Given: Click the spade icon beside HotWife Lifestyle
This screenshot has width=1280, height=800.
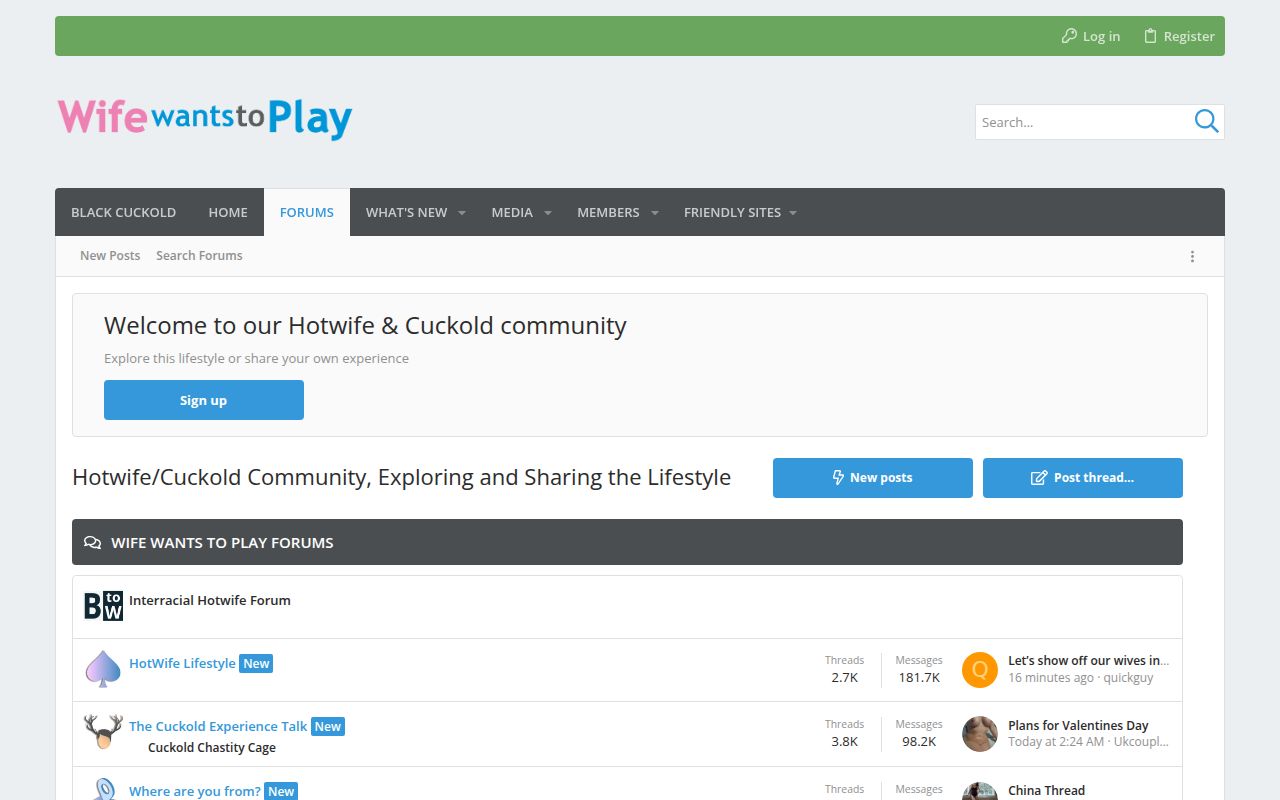Looking at the screenshot, I should 103,669.
